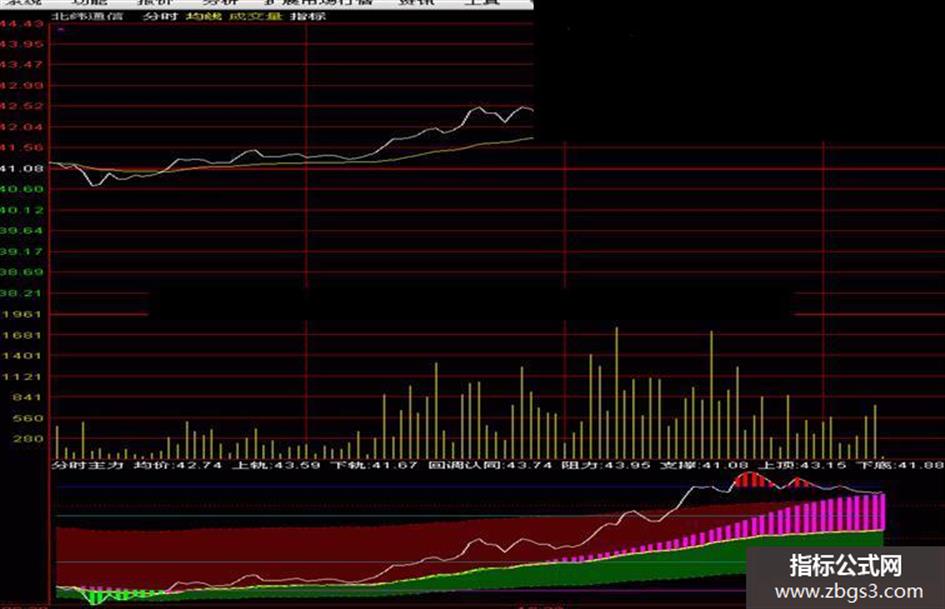
Task: Click the 分时主力 indicator name
Action: 88,465
